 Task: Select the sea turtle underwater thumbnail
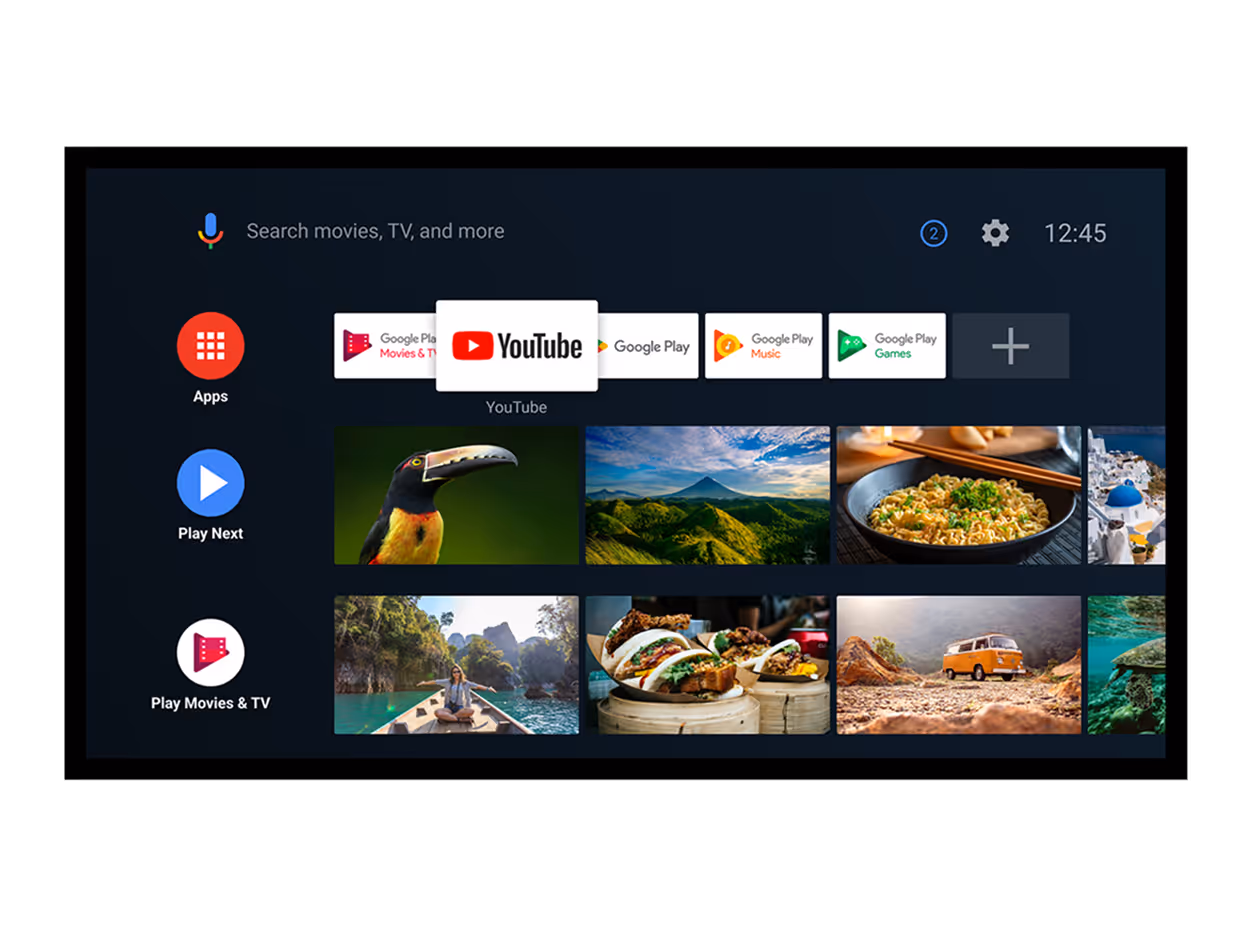click(1126, 665)
